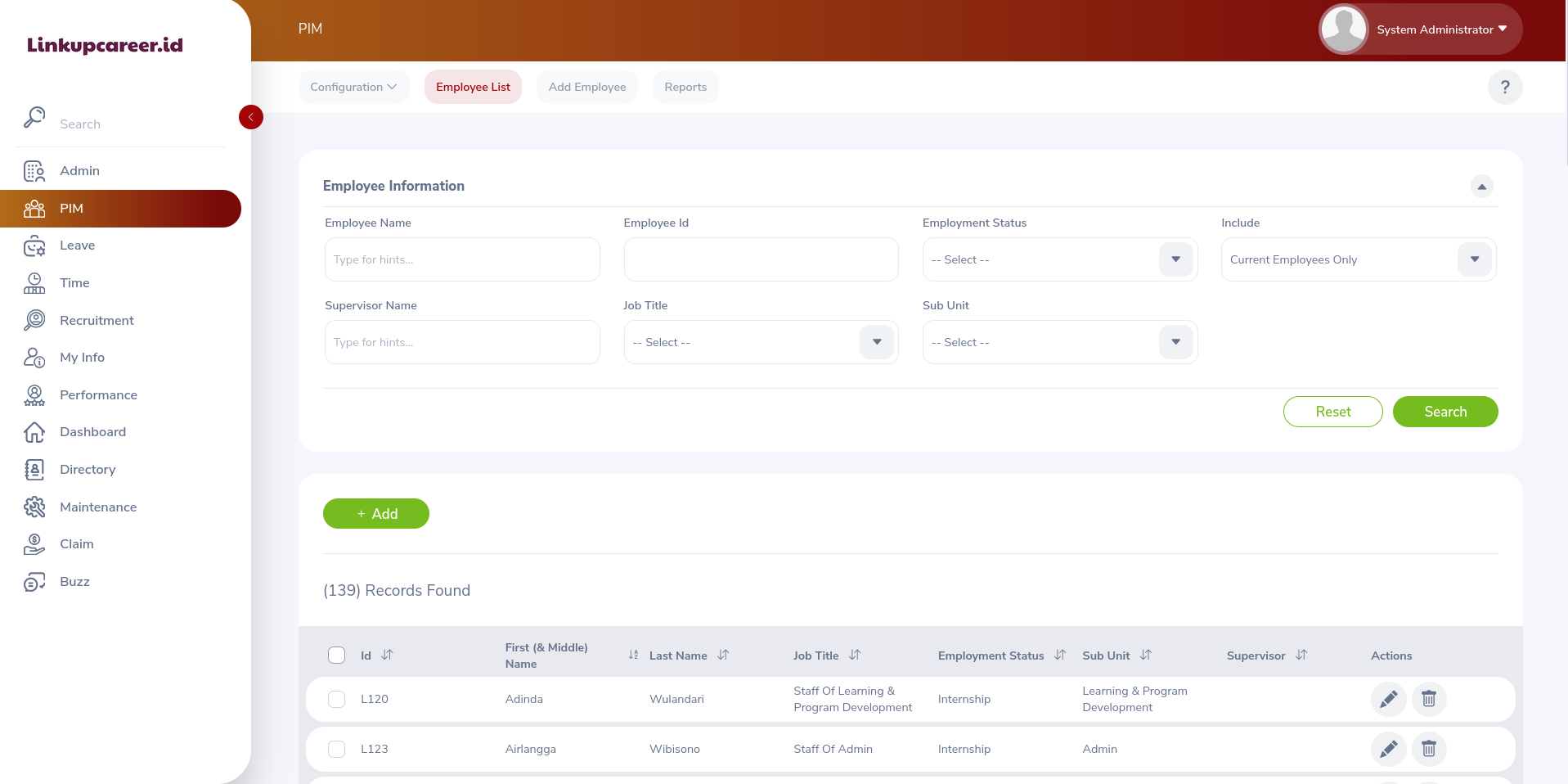The width and height of the screenshot is (1568, 784).
Task: Select all records with header checkbox
Action: 336,655
